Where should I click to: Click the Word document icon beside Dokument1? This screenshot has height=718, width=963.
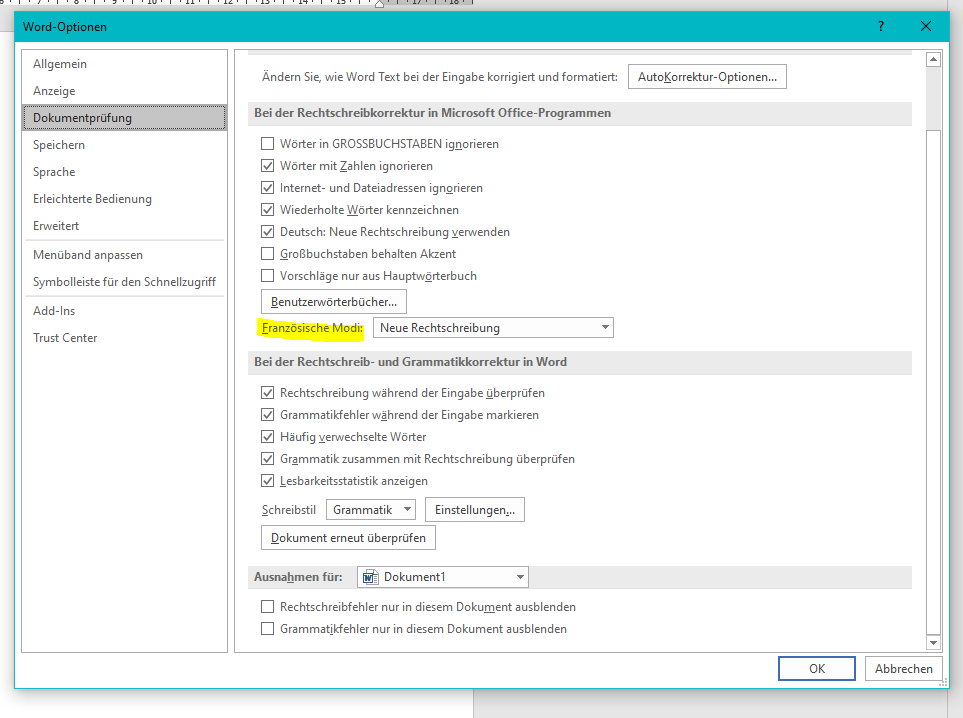(370, 577)
